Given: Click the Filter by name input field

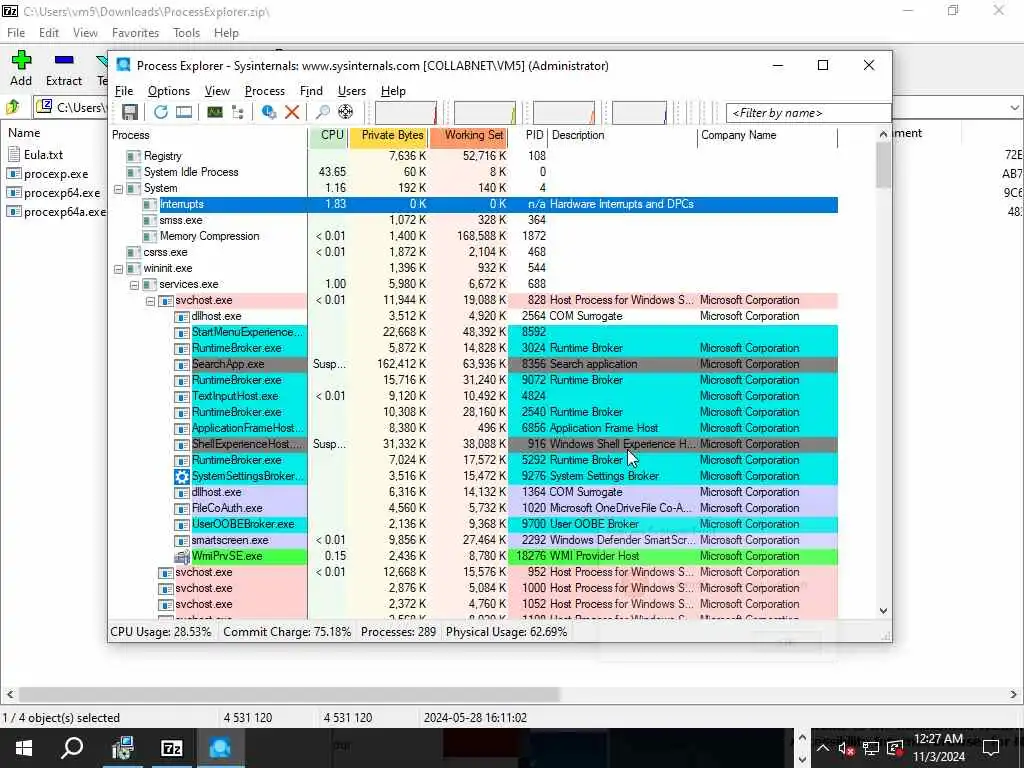Looking at the screenshot, I should coord(808,113).
